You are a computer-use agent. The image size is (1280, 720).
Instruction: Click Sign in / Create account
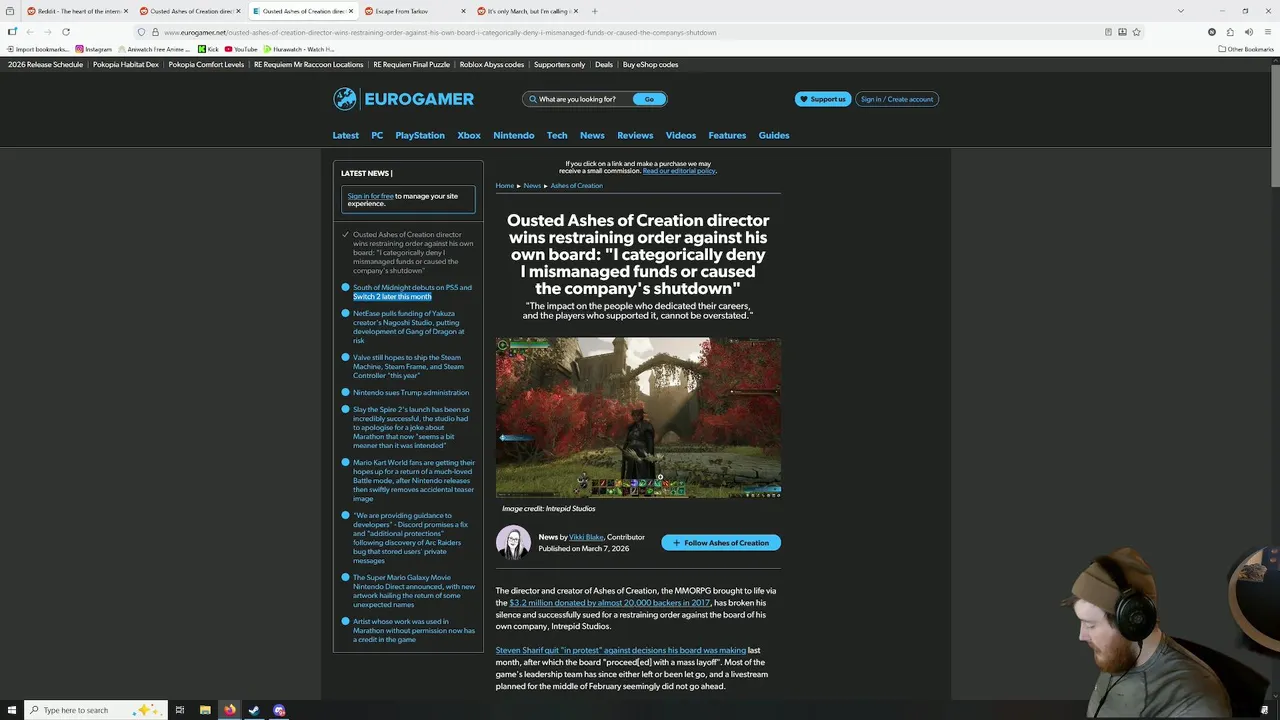point(897,99)
